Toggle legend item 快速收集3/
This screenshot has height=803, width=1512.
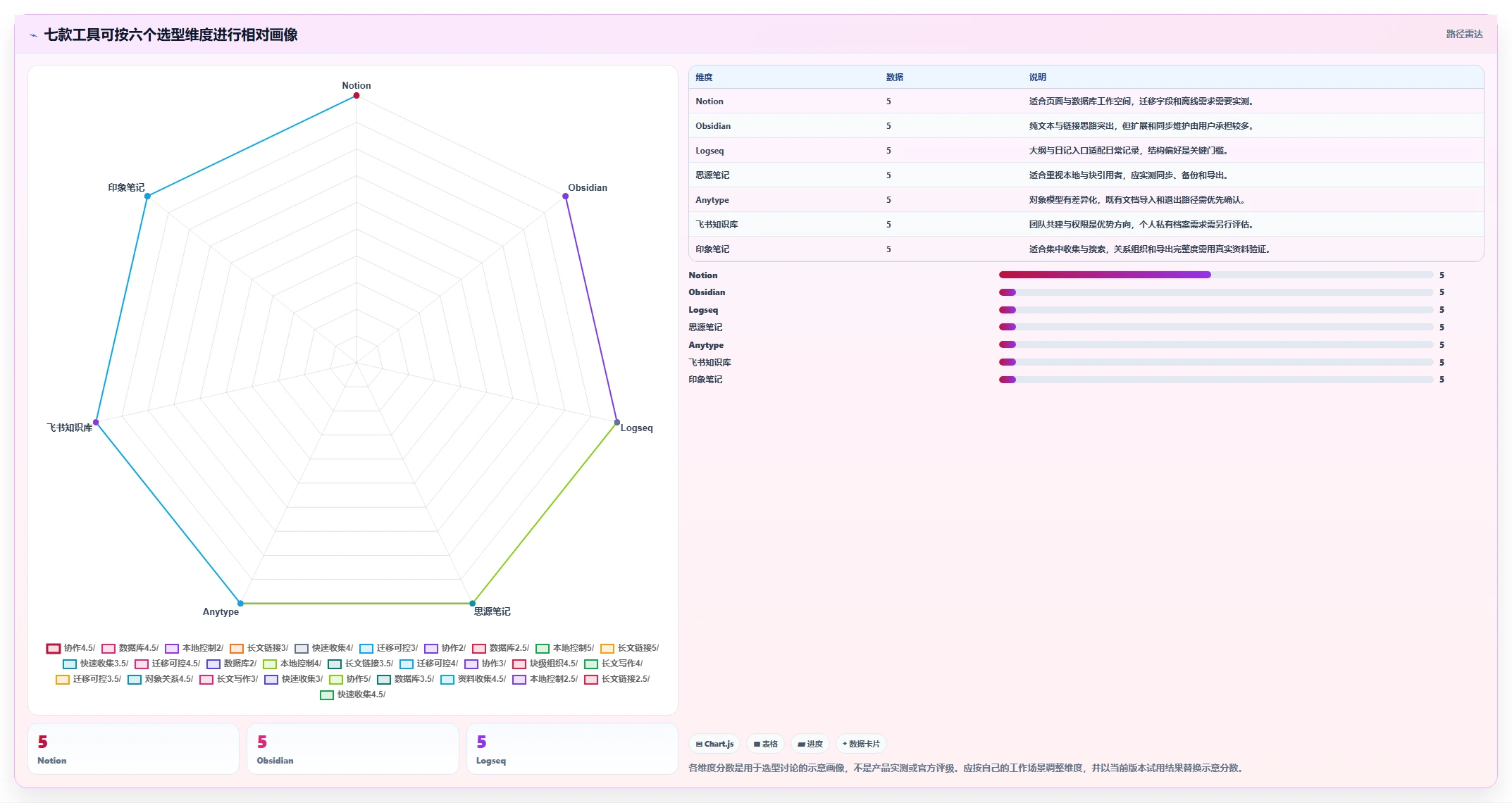pyautogui.click(x=293, y=679)
